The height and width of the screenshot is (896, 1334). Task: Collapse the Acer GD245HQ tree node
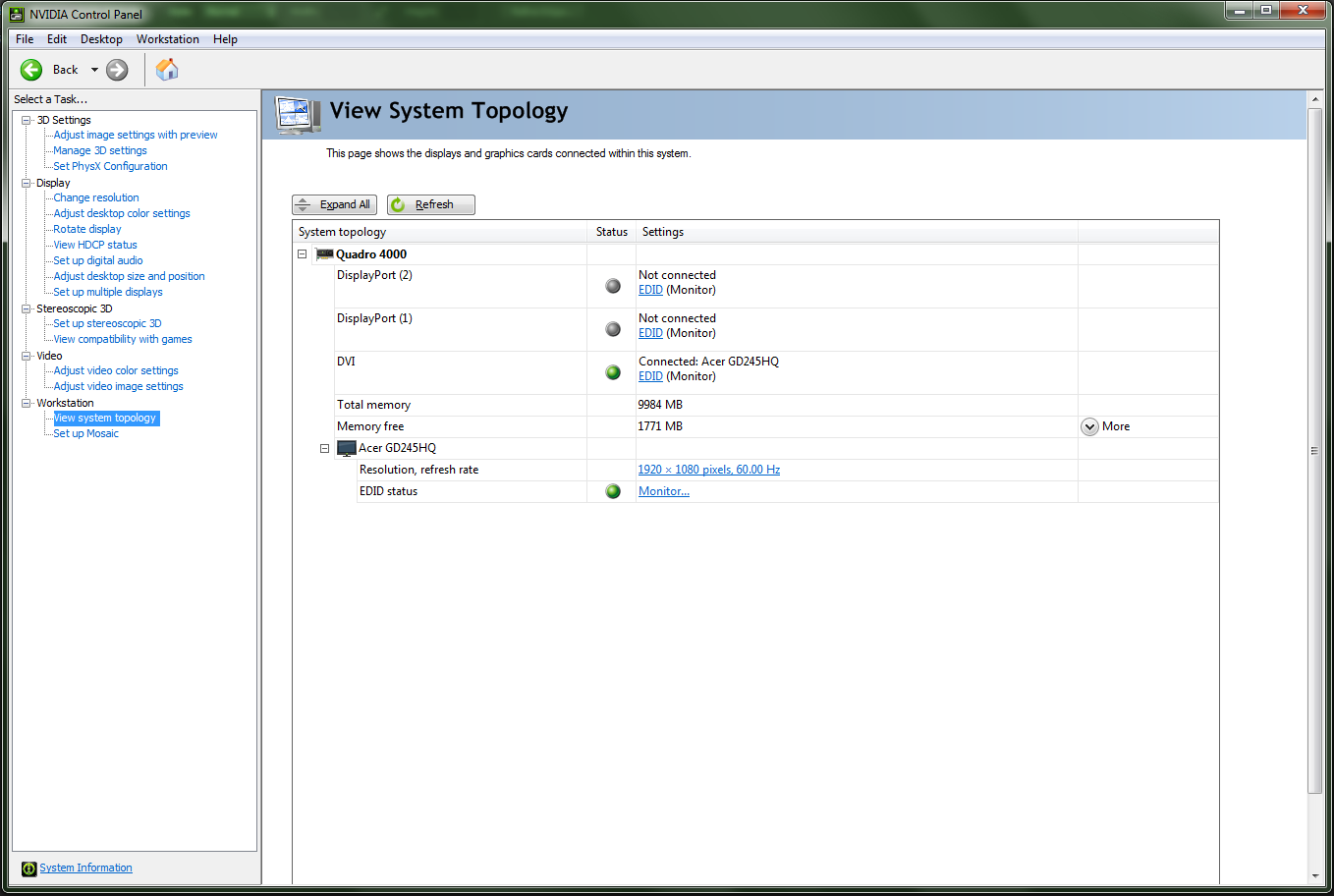click(324, 449)
